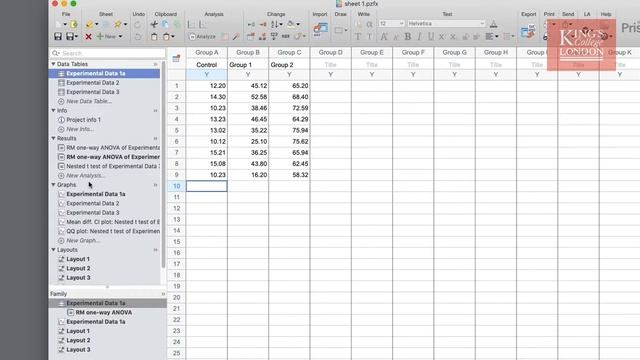Click row 10 header
This screenshot has height=360, width=640.
pyautogui.click(x=176, y=186)
